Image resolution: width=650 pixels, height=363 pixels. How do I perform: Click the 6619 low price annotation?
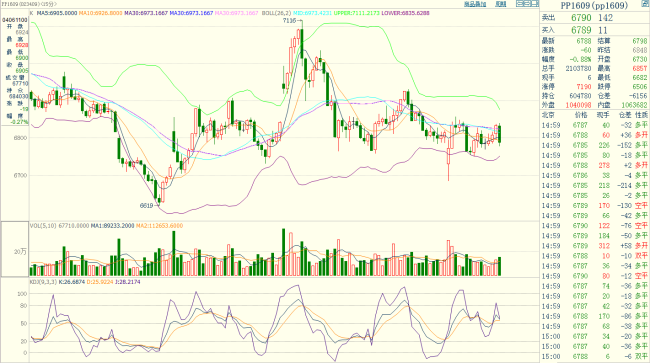click(146, 205)
